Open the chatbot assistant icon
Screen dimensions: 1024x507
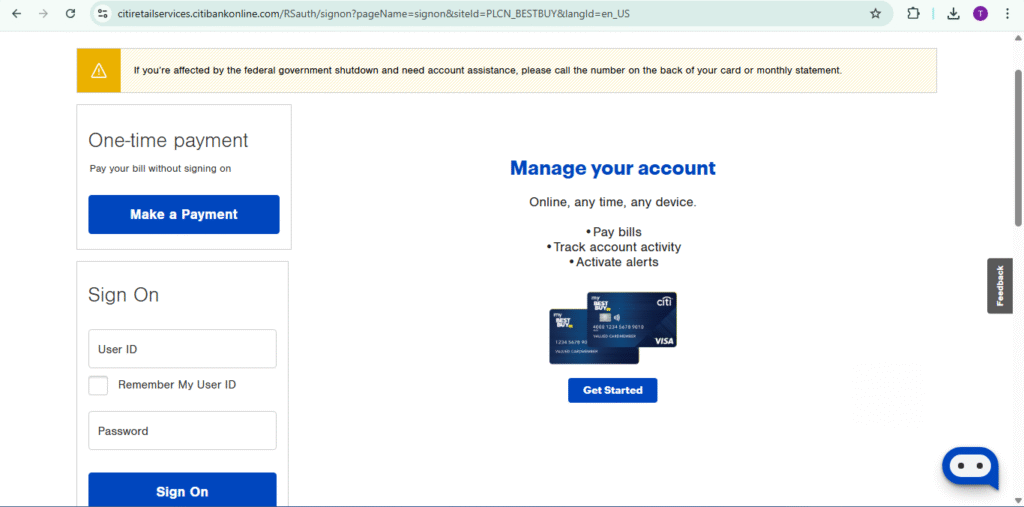[x=970, y=467]
